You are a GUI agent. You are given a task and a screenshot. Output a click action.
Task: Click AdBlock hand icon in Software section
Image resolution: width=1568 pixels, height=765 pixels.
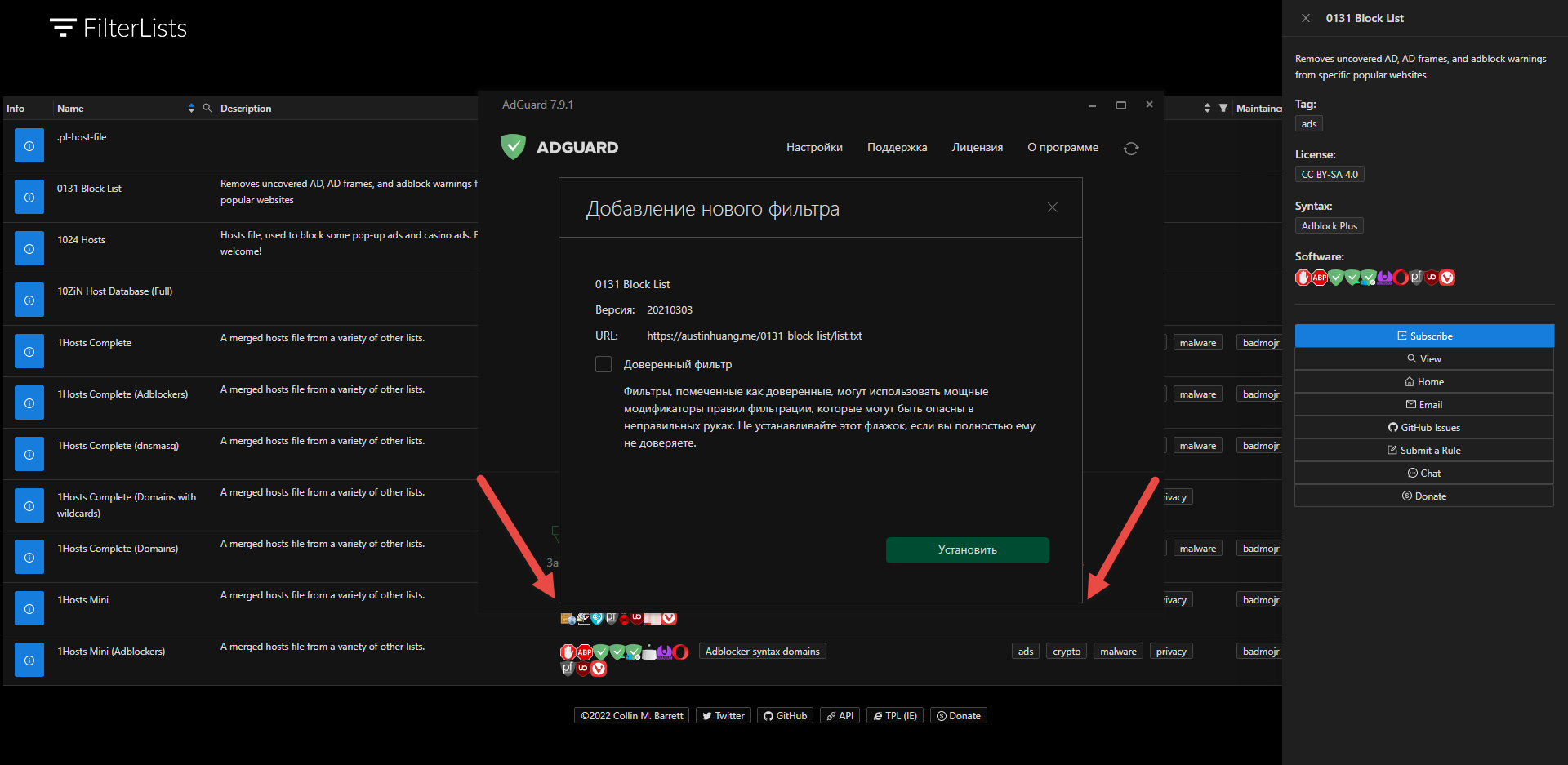pyautogui.click(x=1303, y=278)
